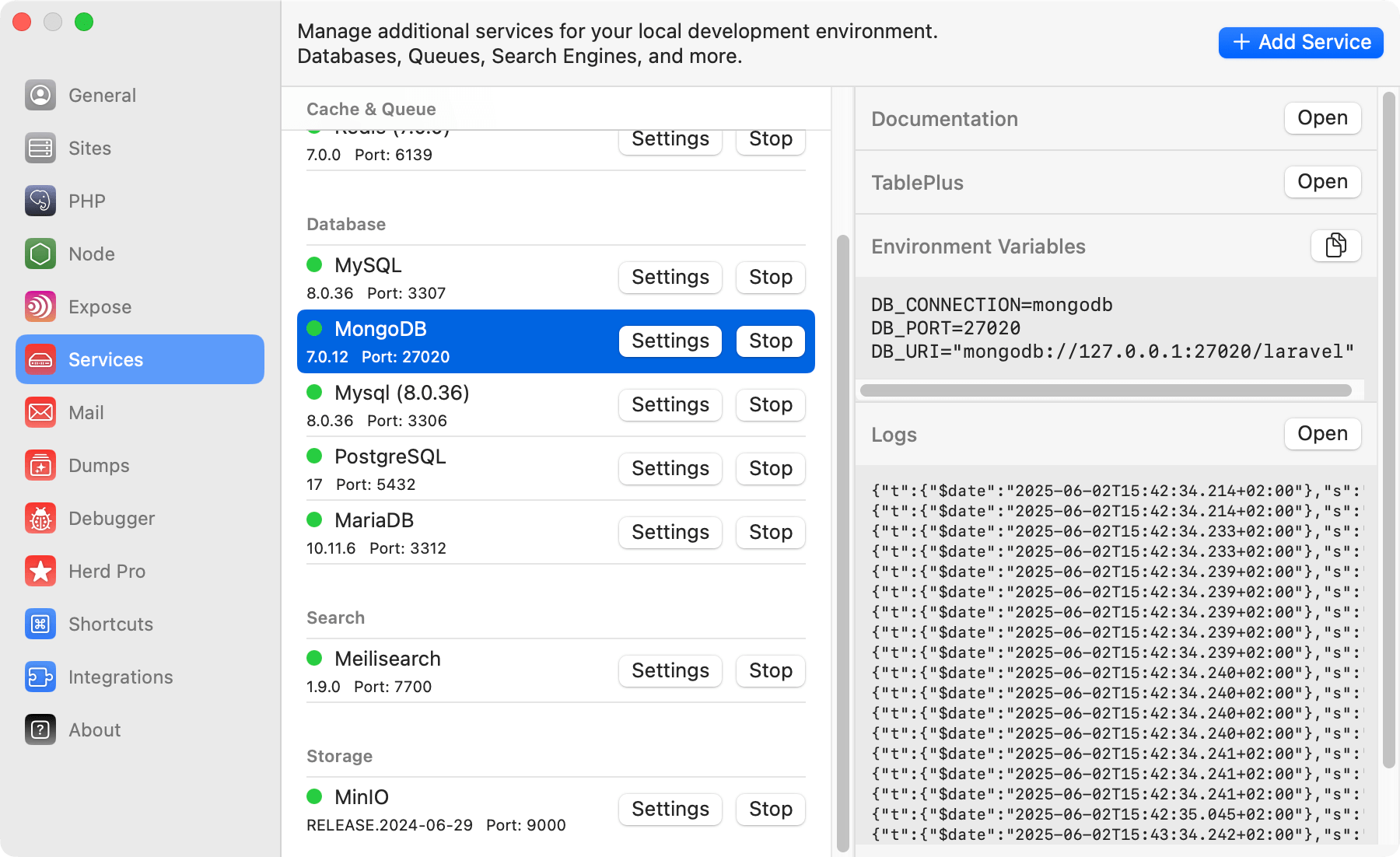The width and height of the screenshot is (1400, 857).
Task: Select the Mail envelope icon
Action: coord(40,412)
